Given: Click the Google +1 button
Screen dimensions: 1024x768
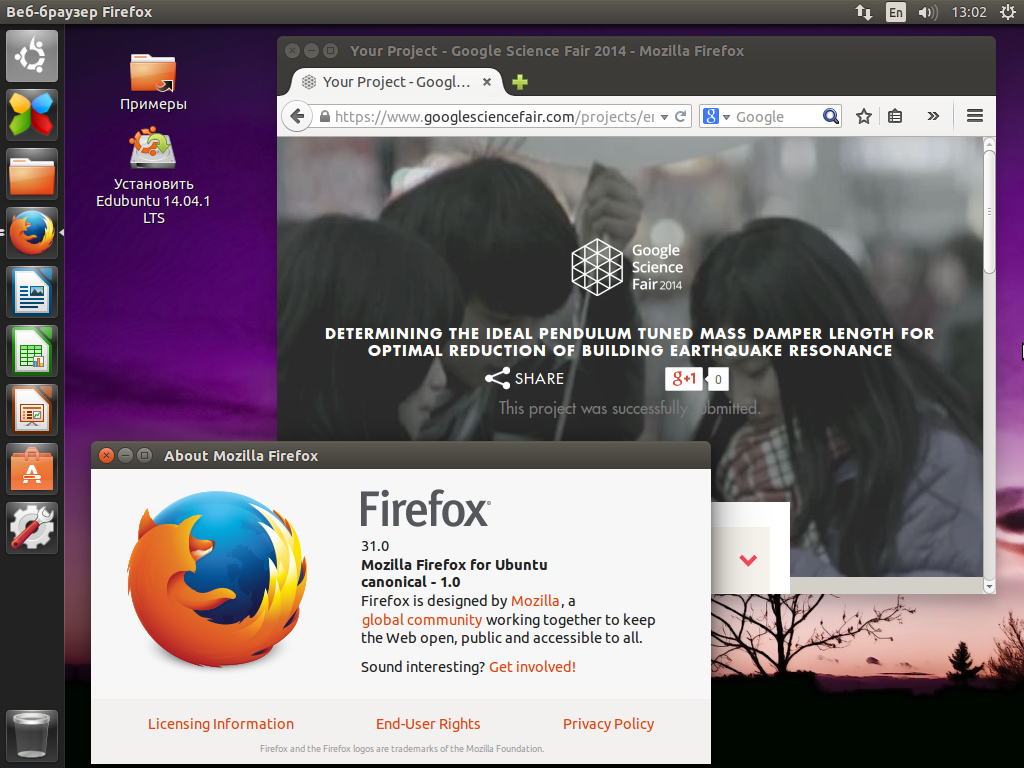Looking at the screenshot, I should pos(684,379).
